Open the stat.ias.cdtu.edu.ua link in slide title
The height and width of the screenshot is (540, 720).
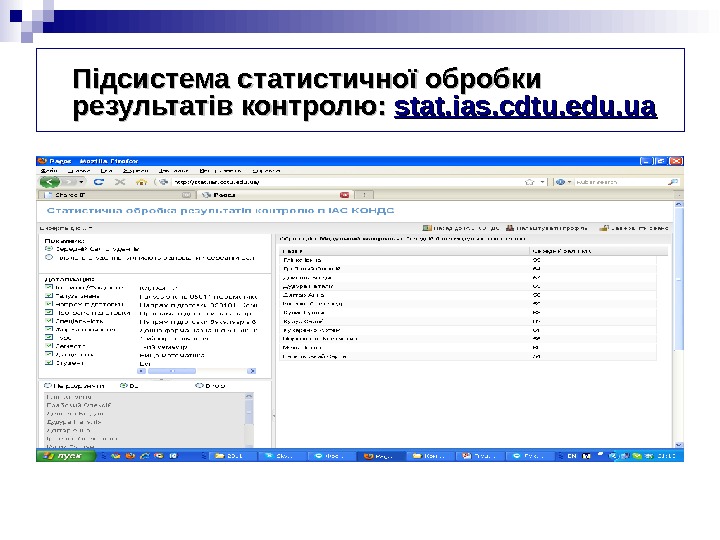click(525, 107)
